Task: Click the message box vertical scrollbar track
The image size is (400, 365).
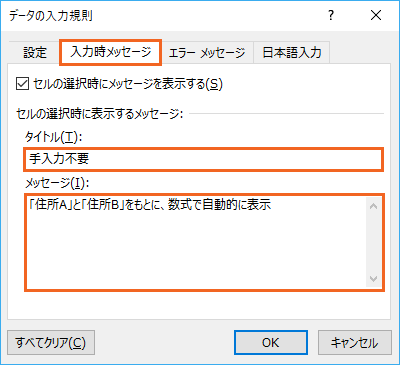Action: point(374,242)
